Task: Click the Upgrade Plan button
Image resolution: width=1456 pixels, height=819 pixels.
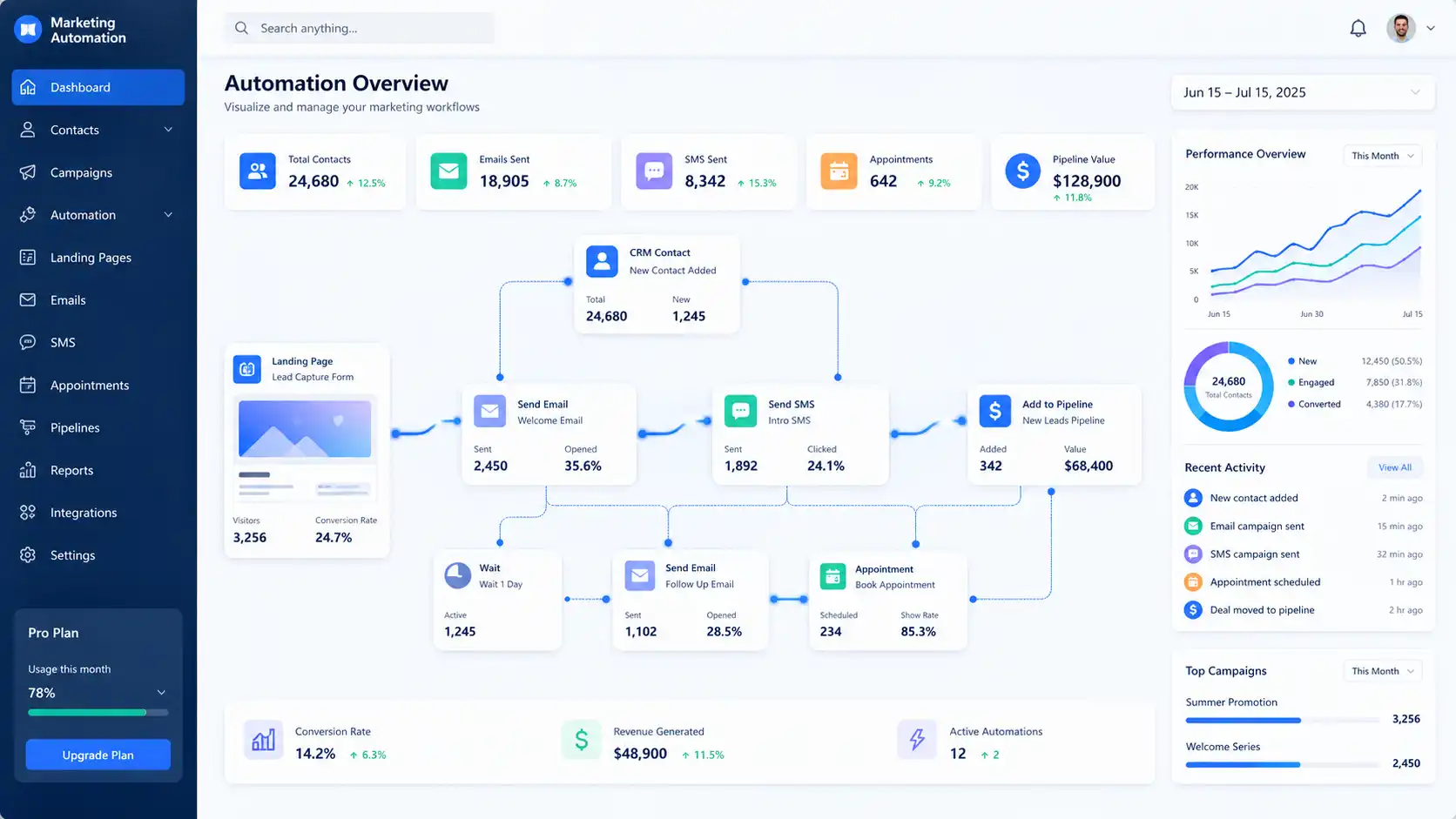Action: coord(98,755)
